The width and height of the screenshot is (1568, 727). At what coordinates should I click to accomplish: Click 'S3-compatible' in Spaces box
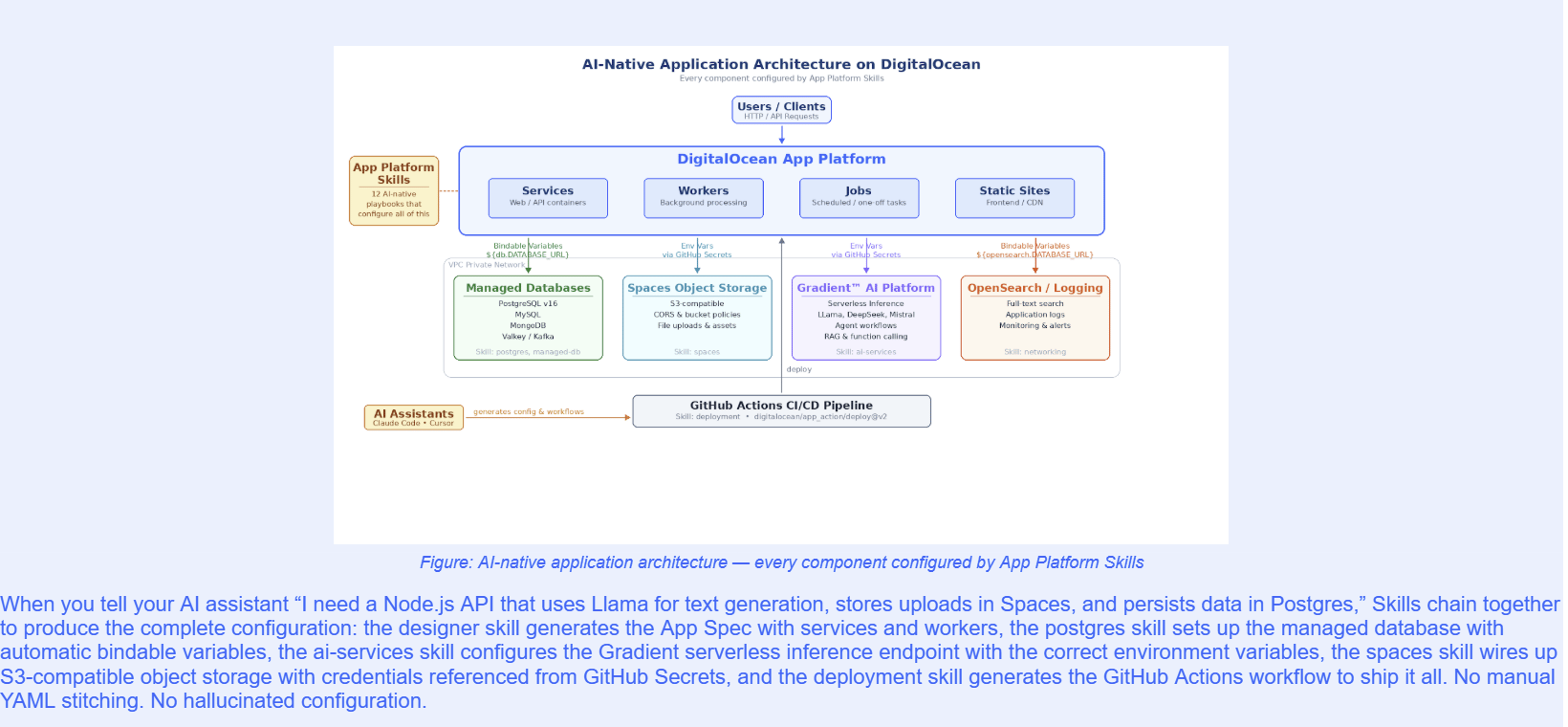tap(697, 303)
